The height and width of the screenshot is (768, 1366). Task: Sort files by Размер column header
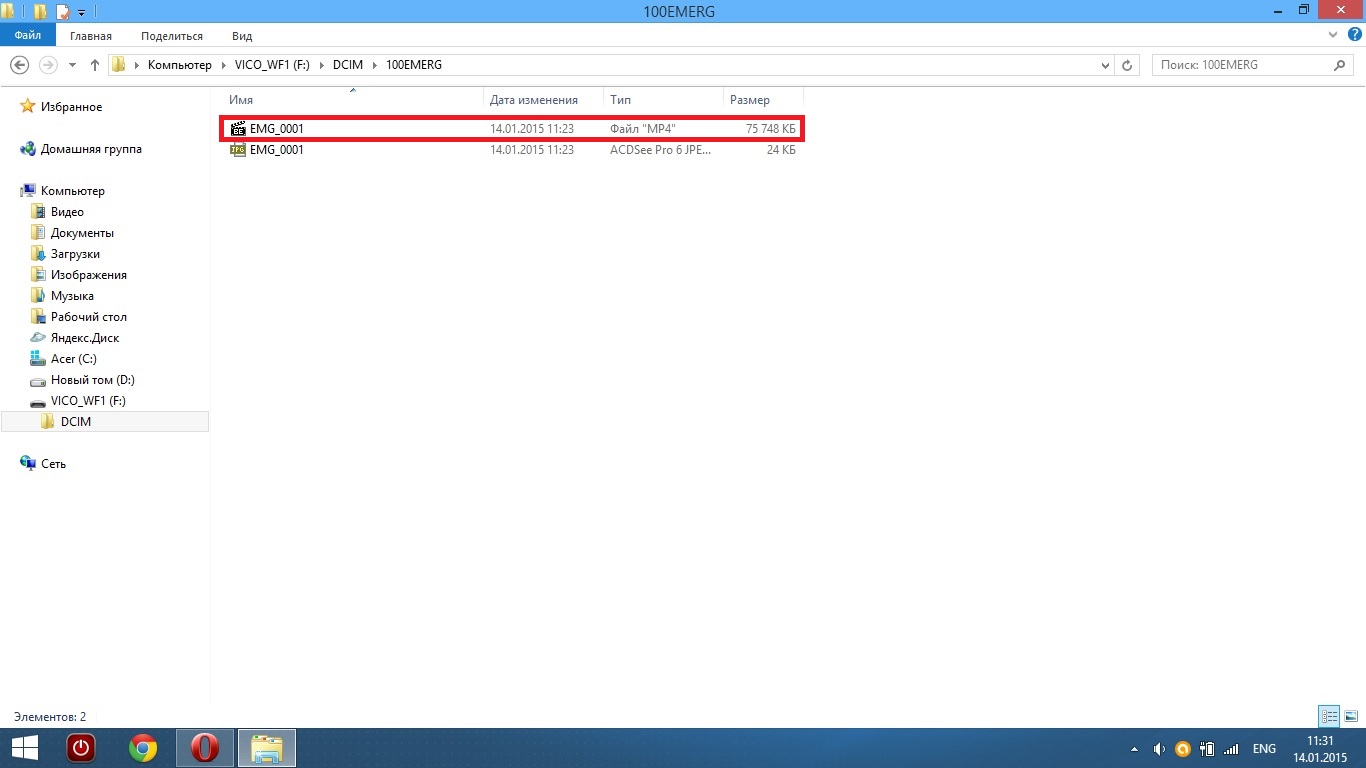(750, 100)
